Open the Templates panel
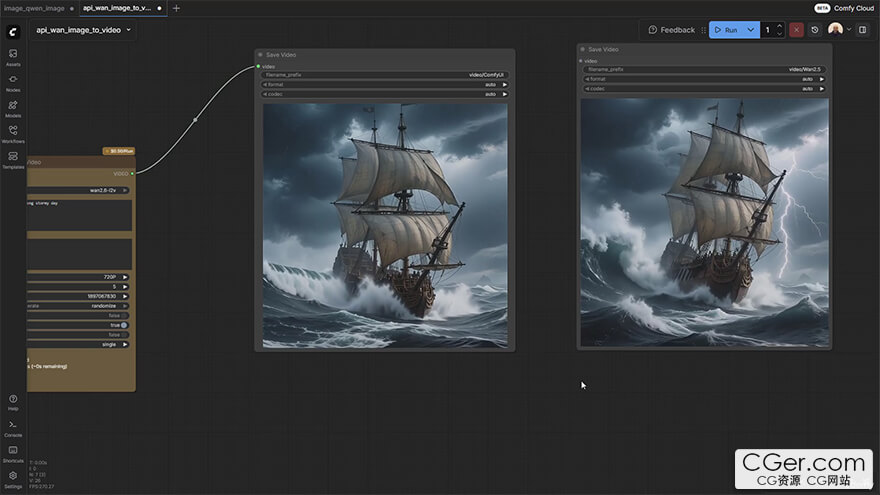Screen dimensions: 880x495 click(x=13, y=159)
